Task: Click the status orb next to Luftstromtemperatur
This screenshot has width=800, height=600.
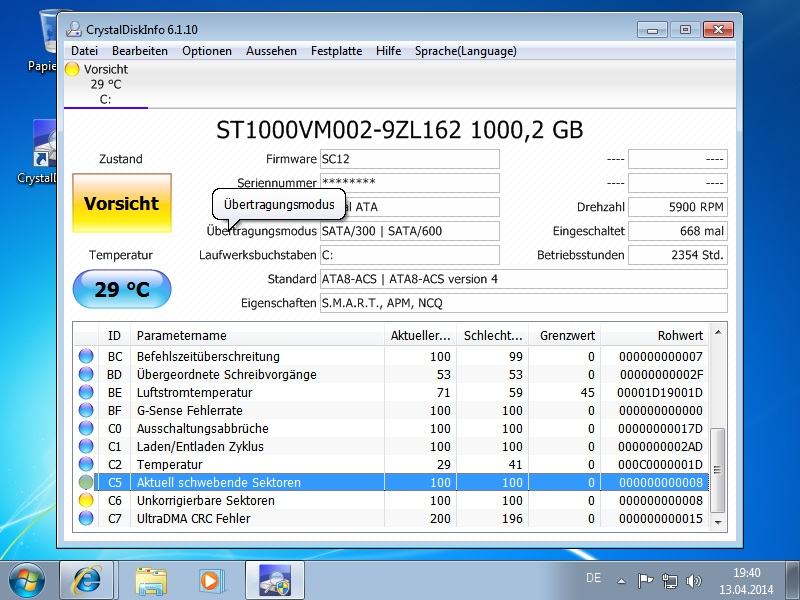Action: click(86, 392)
